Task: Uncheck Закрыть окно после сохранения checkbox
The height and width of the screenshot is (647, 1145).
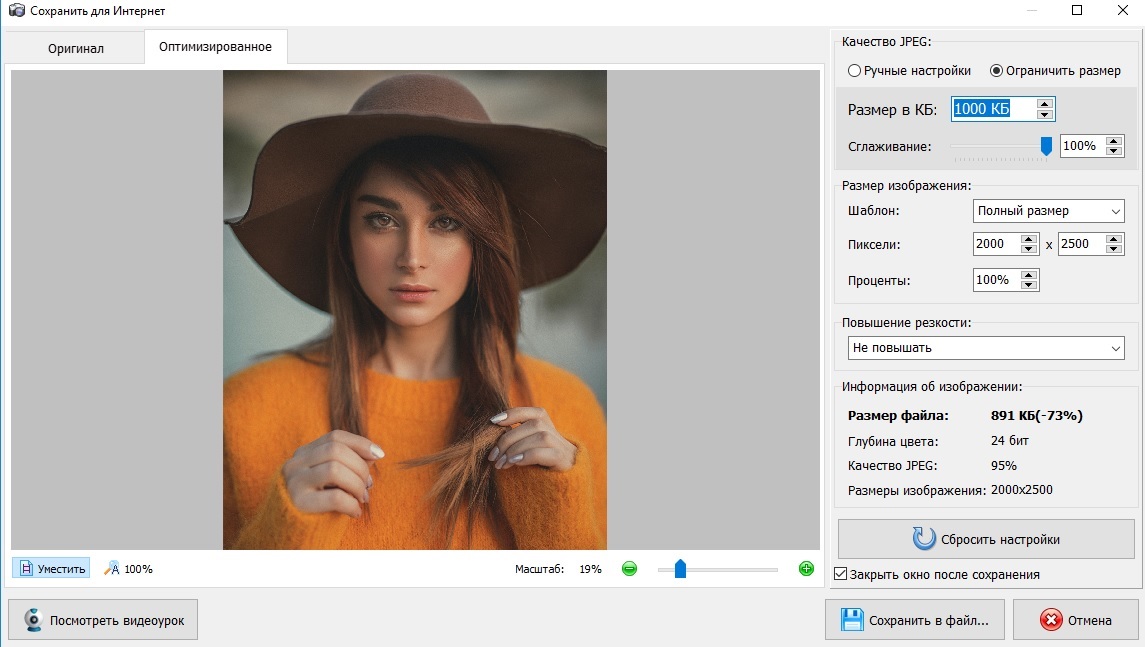Action: coord(840,575)
